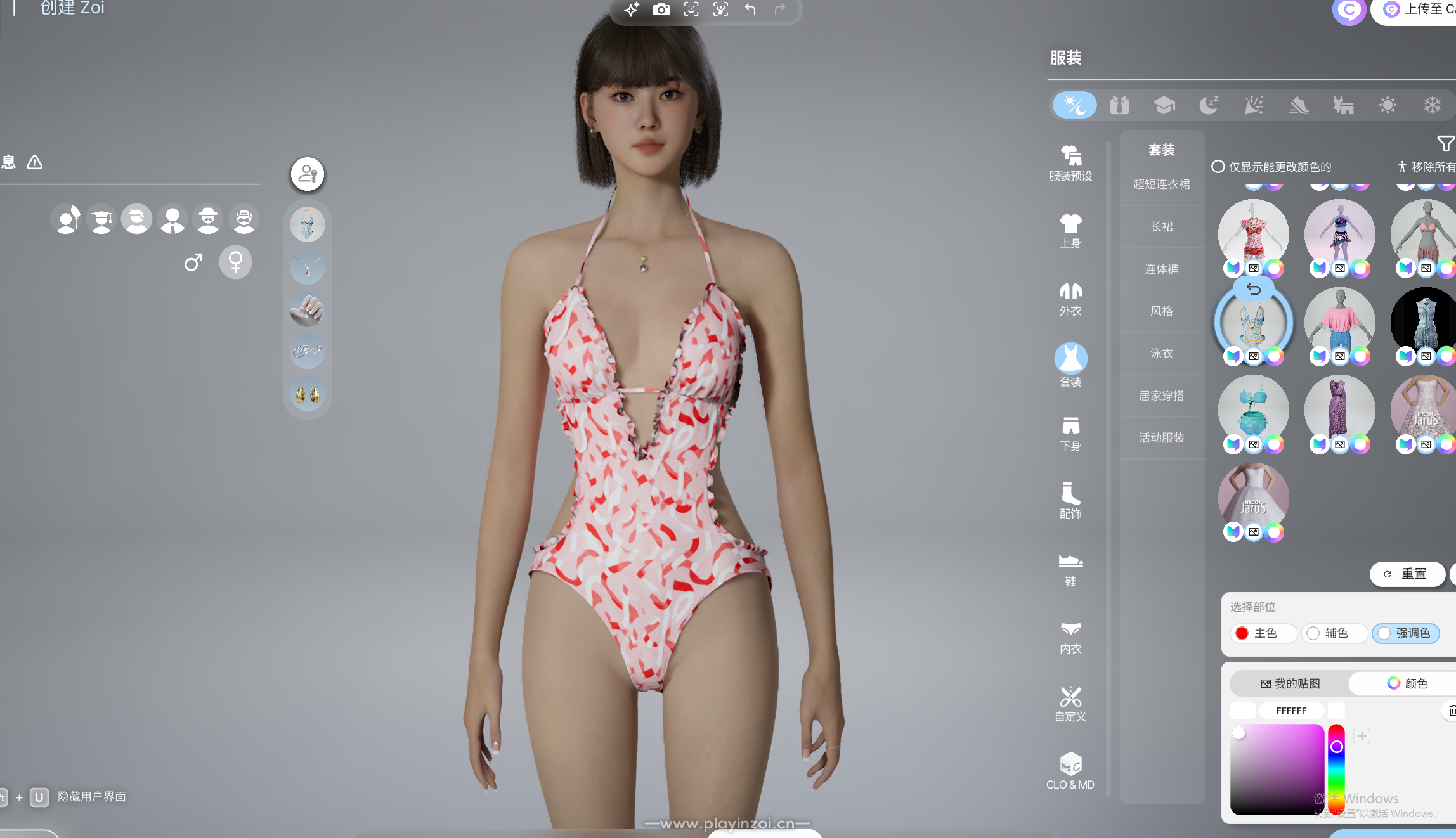1456x838 pixels.
Task: Click the 重置 reset button
Action: click(x=1407, y=574)
